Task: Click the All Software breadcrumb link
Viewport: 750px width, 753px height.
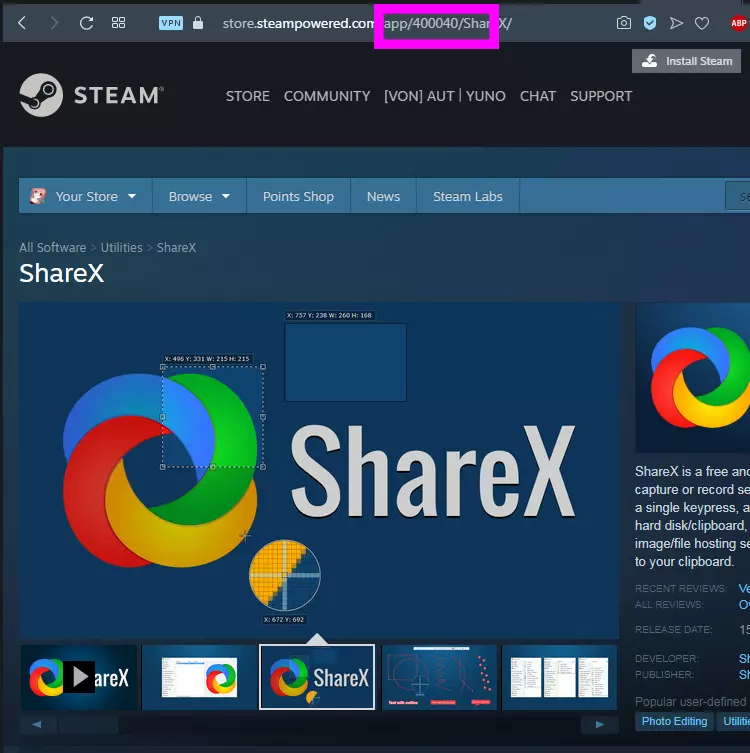Action: [x=53, y=247]
